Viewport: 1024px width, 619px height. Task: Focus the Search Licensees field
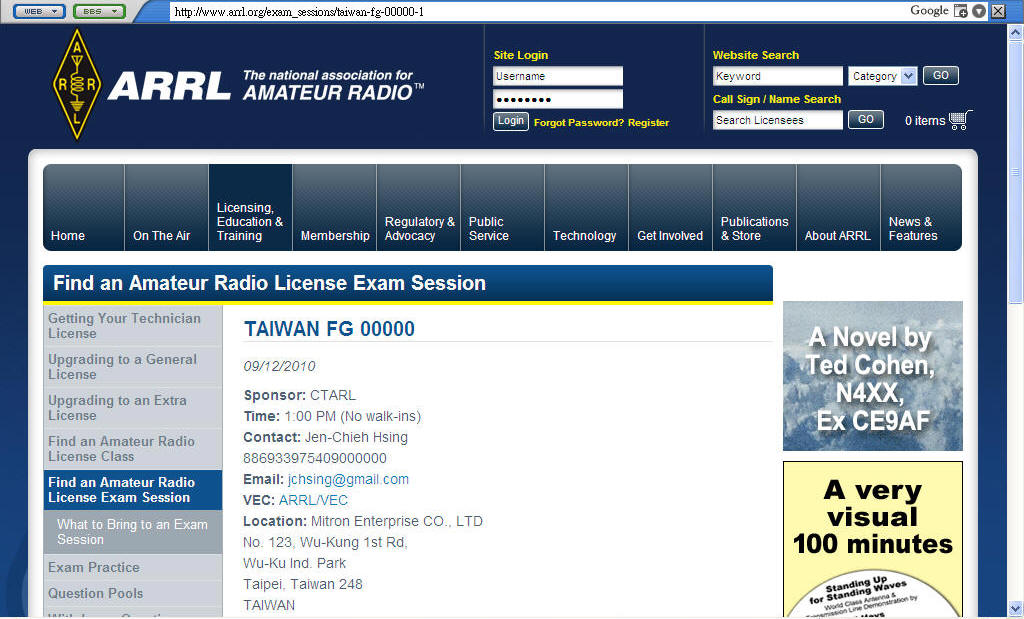[778, 120]
